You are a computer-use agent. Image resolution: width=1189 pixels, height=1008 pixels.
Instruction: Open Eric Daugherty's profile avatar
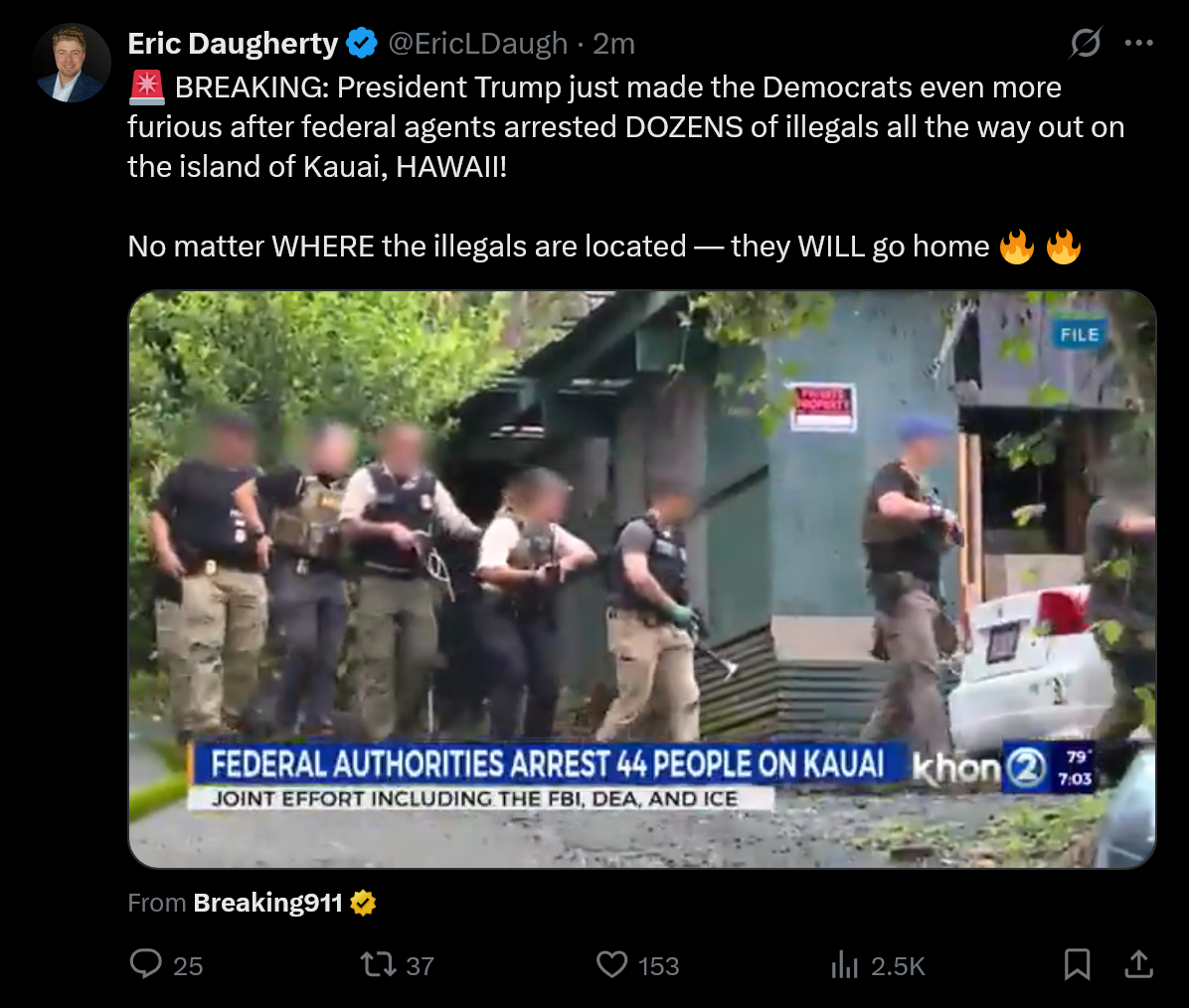(x=72, y=63)
